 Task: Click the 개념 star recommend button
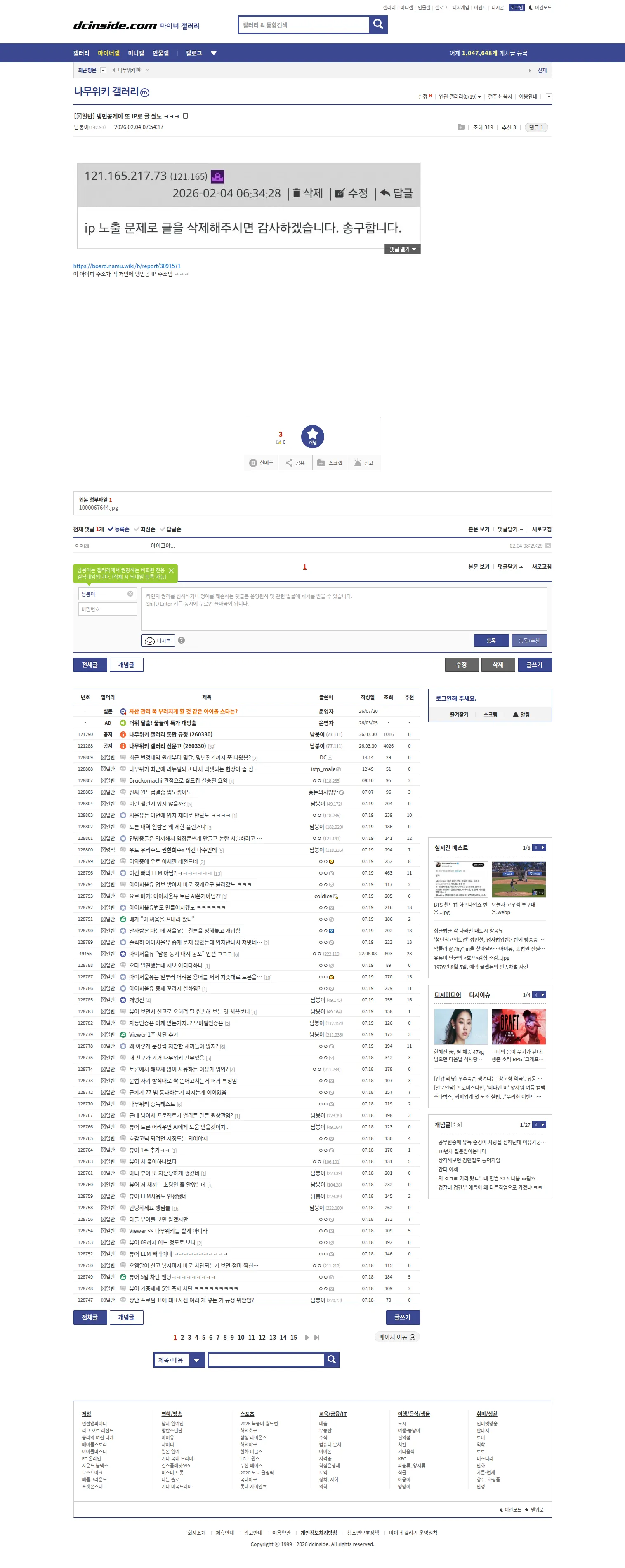[x=313, y=437]
